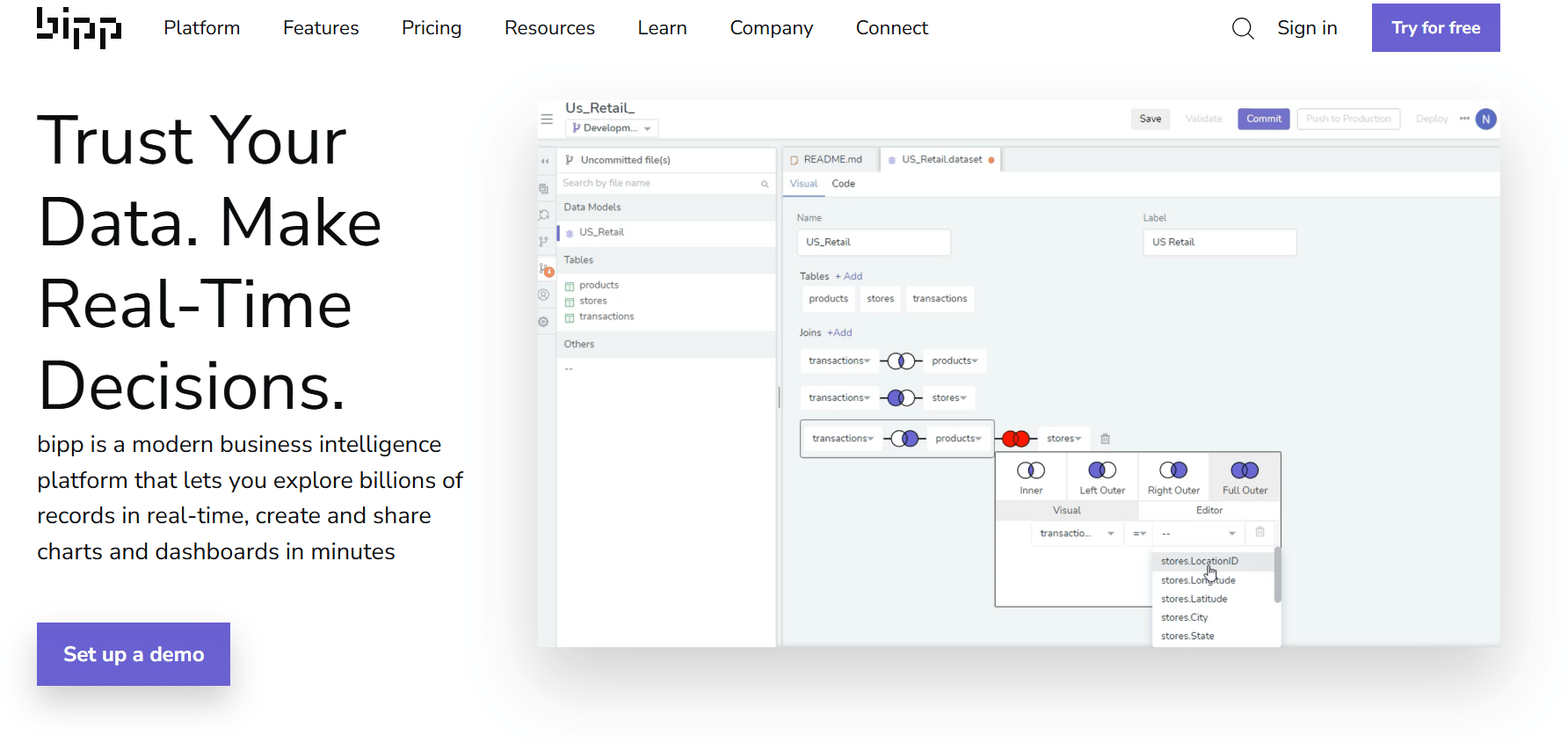Open the equals operator dropdown
This screenshot has height=743, width=1568.
(1139, 533)
